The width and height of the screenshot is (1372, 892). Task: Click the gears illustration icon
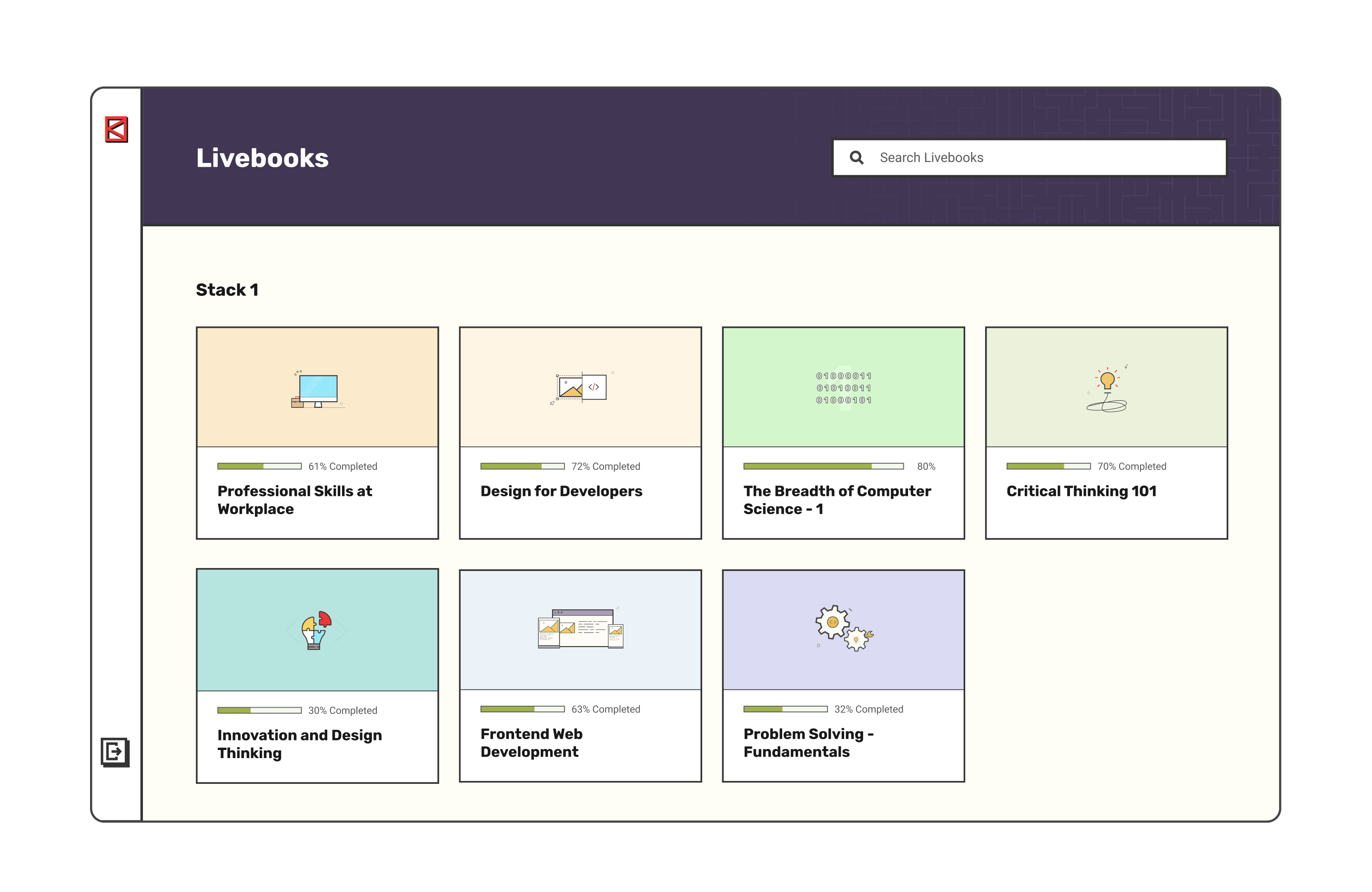pyautogui.click(x=845, y=628)
